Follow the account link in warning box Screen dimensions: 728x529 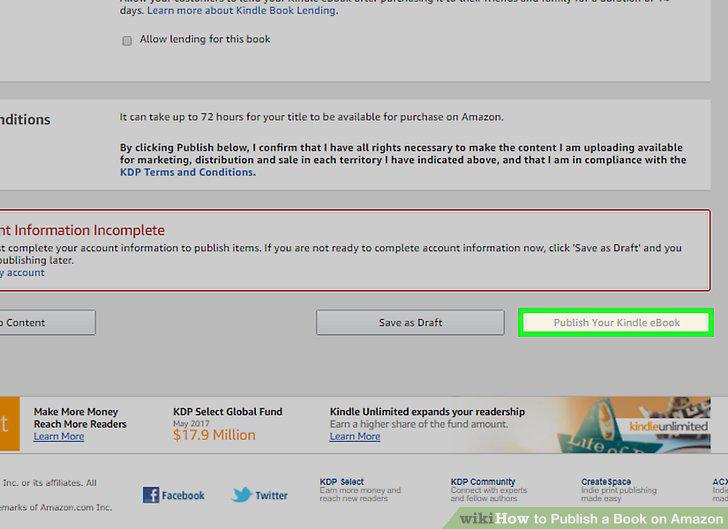(22, 273)
